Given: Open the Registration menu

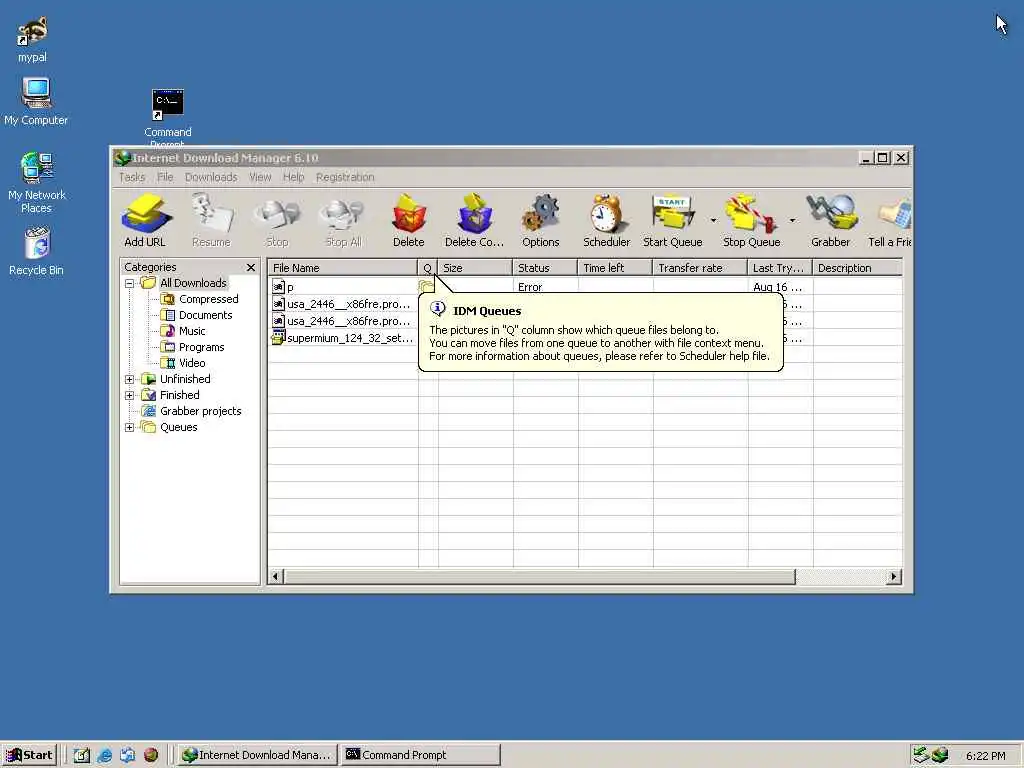Looking at the screenshot, I should (345, 177).
